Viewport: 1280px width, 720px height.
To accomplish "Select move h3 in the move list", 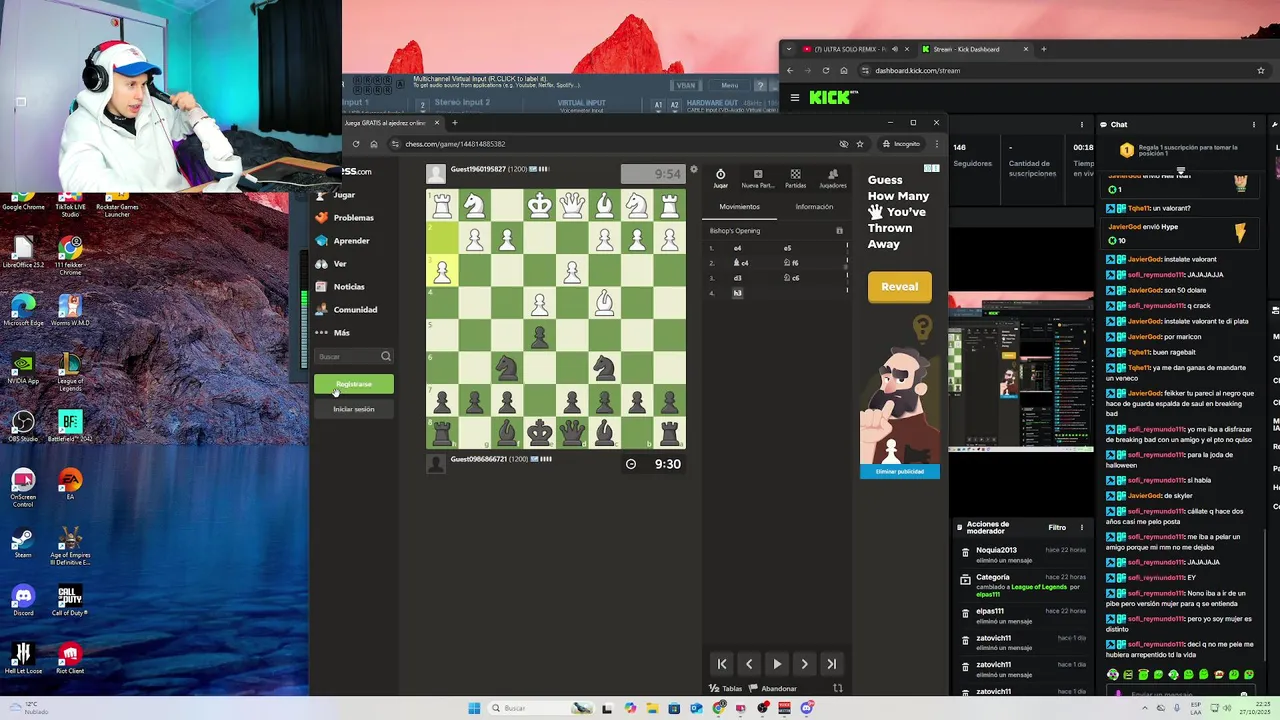I will (737, 293).
